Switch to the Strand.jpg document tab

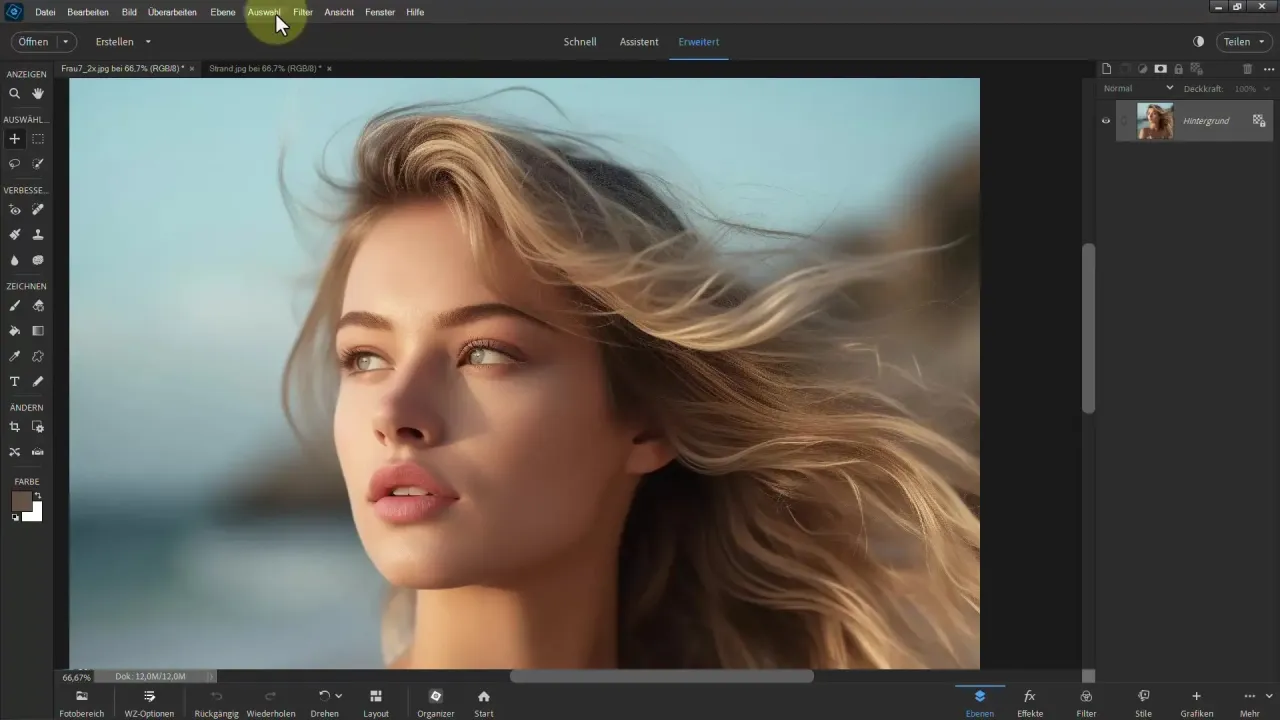coord(263,69)
